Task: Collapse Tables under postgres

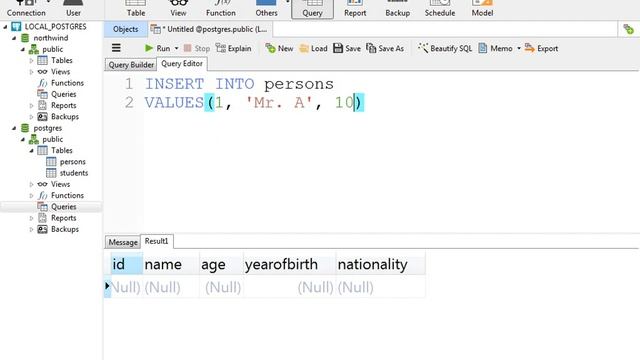Action: pyautogui.click(x=32, y=151)
